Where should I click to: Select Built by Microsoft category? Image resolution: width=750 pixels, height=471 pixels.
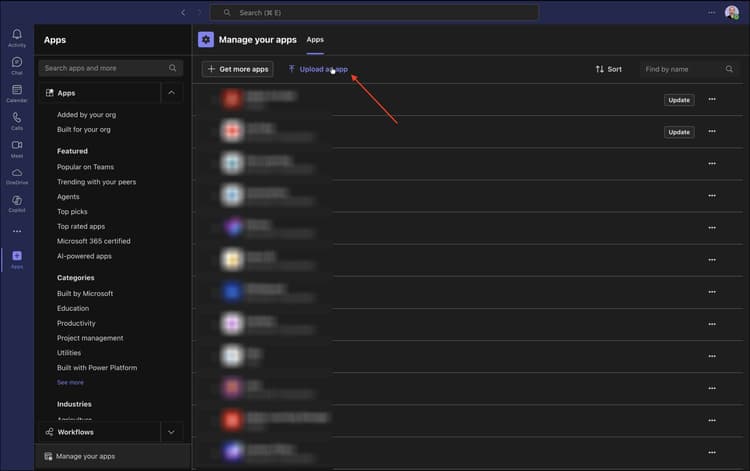pos(85,294)
